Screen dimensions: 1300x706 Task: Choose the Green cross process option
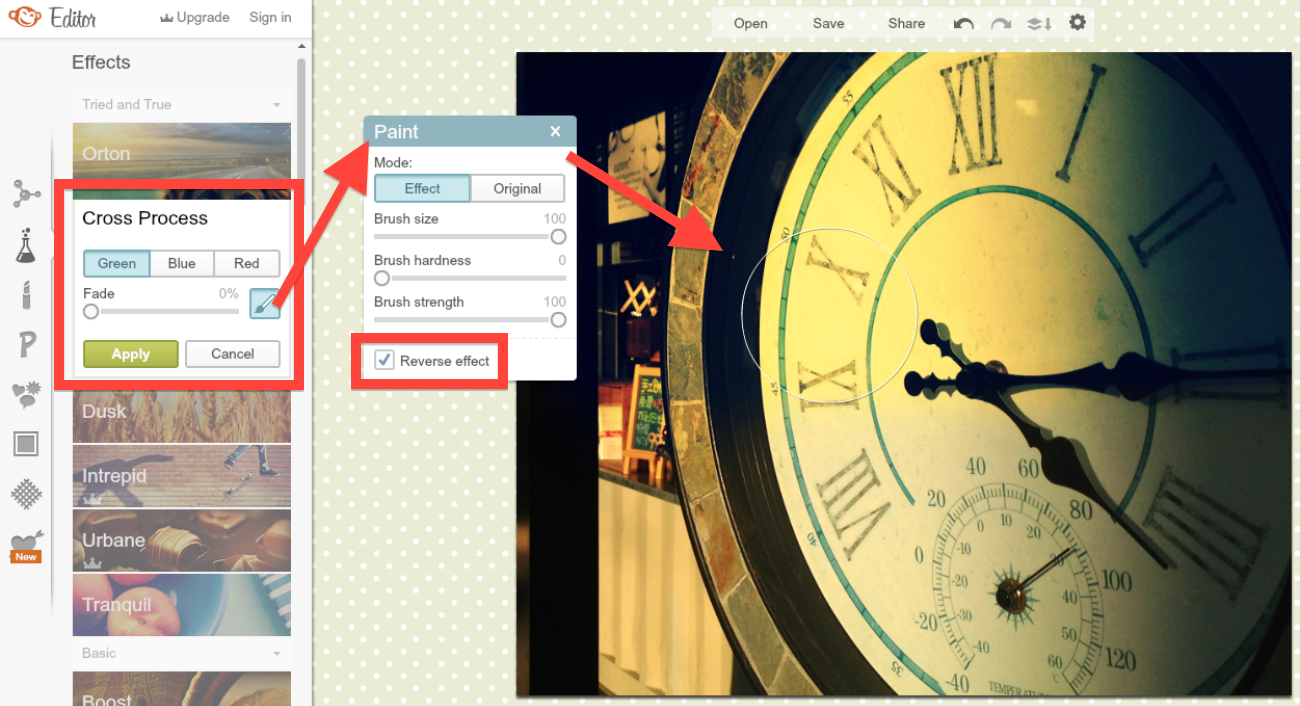tap(117, 263)
